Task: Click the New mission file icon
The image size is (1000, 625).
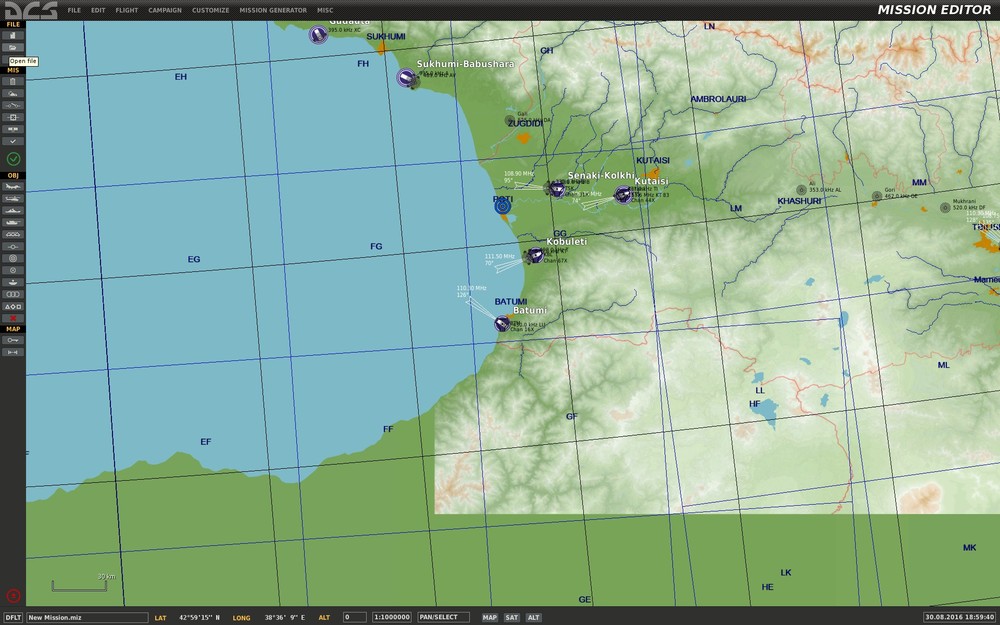Action: click(x=13, y=35)
